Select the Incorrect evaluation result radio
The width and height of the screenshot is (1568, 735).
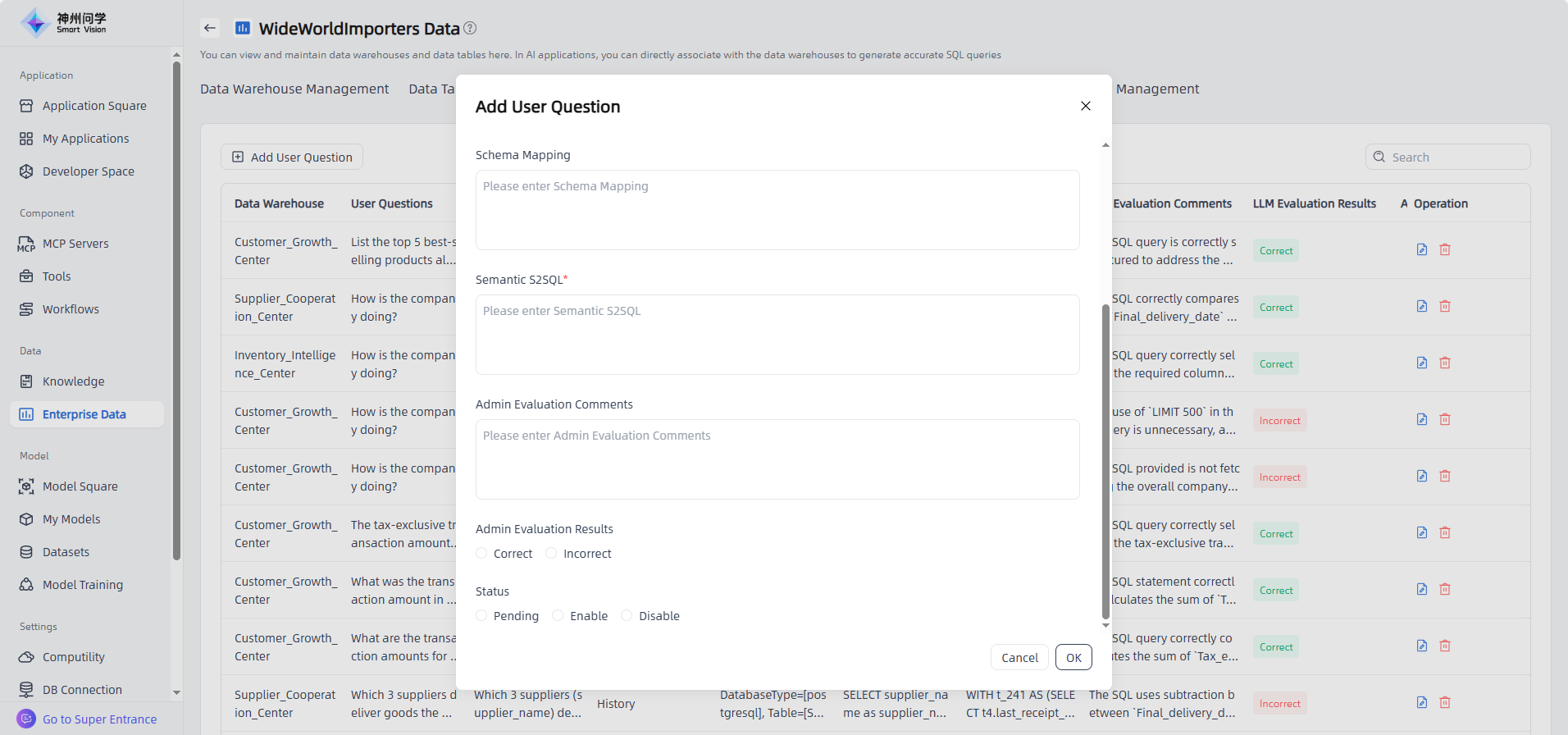tap(552, 554)
